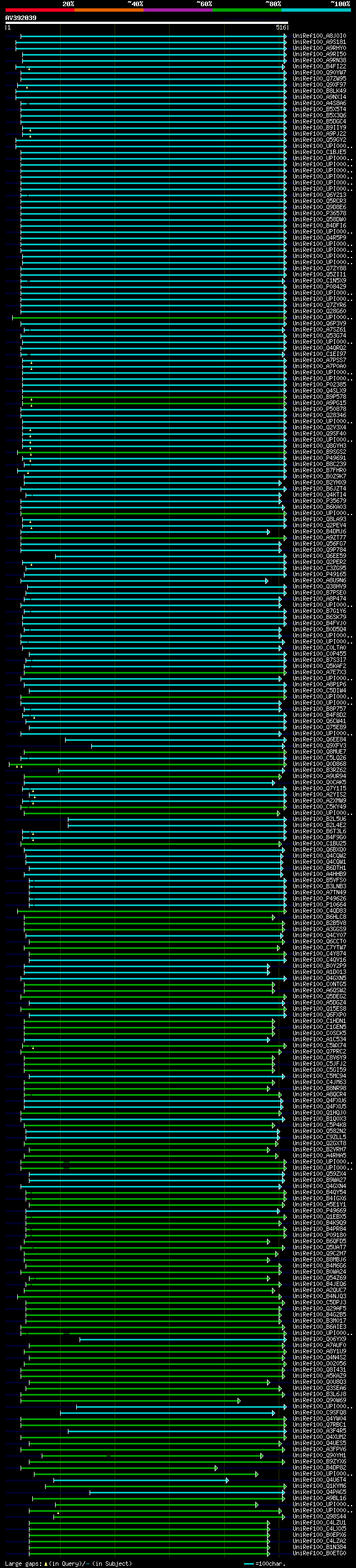356x1568 pixels.
Task: Open hit UniRef100_A9S181
Action: 319,42
